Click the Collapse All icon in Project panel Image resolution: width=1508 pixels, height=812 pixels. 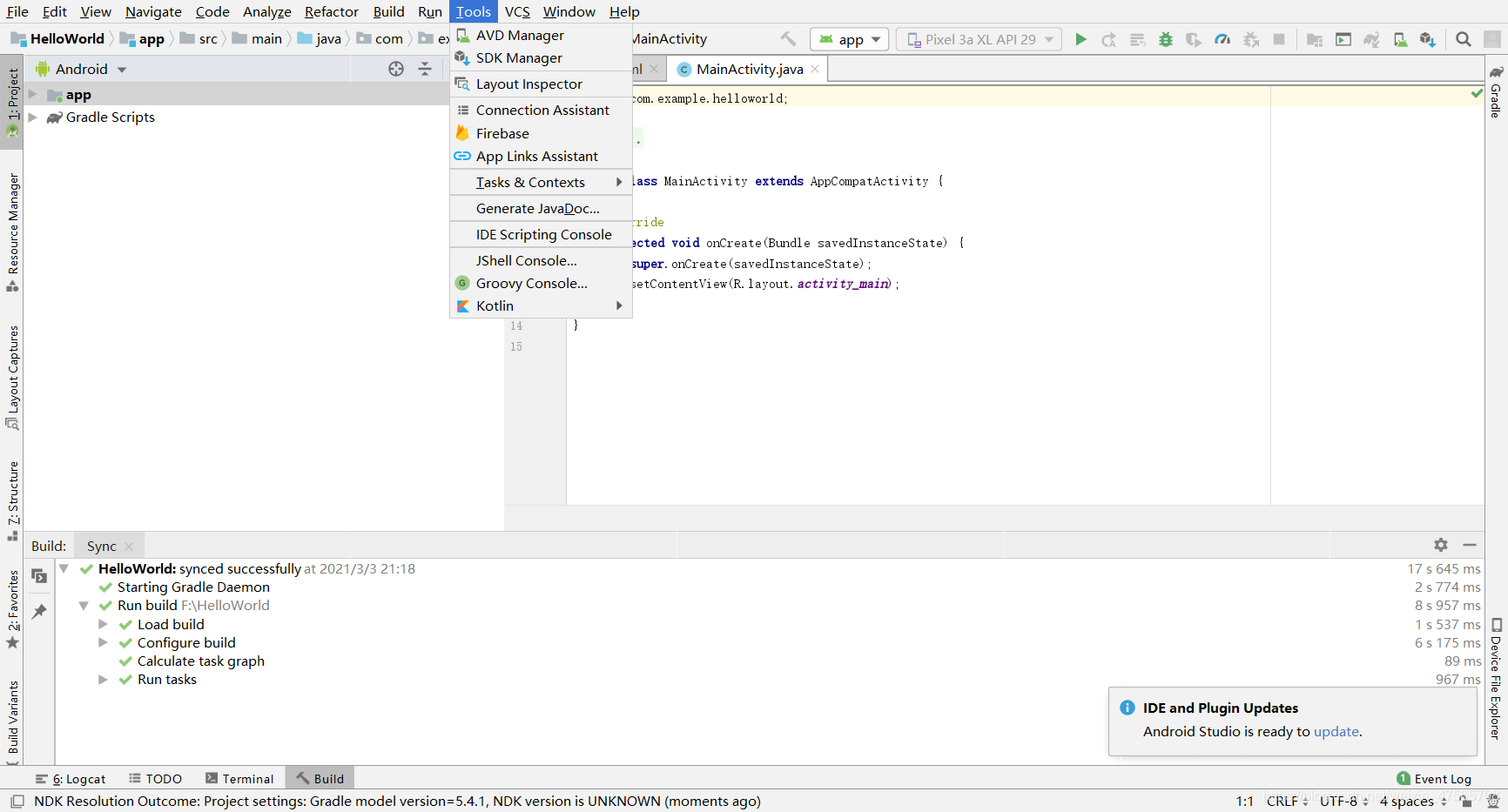coord(425,69)
